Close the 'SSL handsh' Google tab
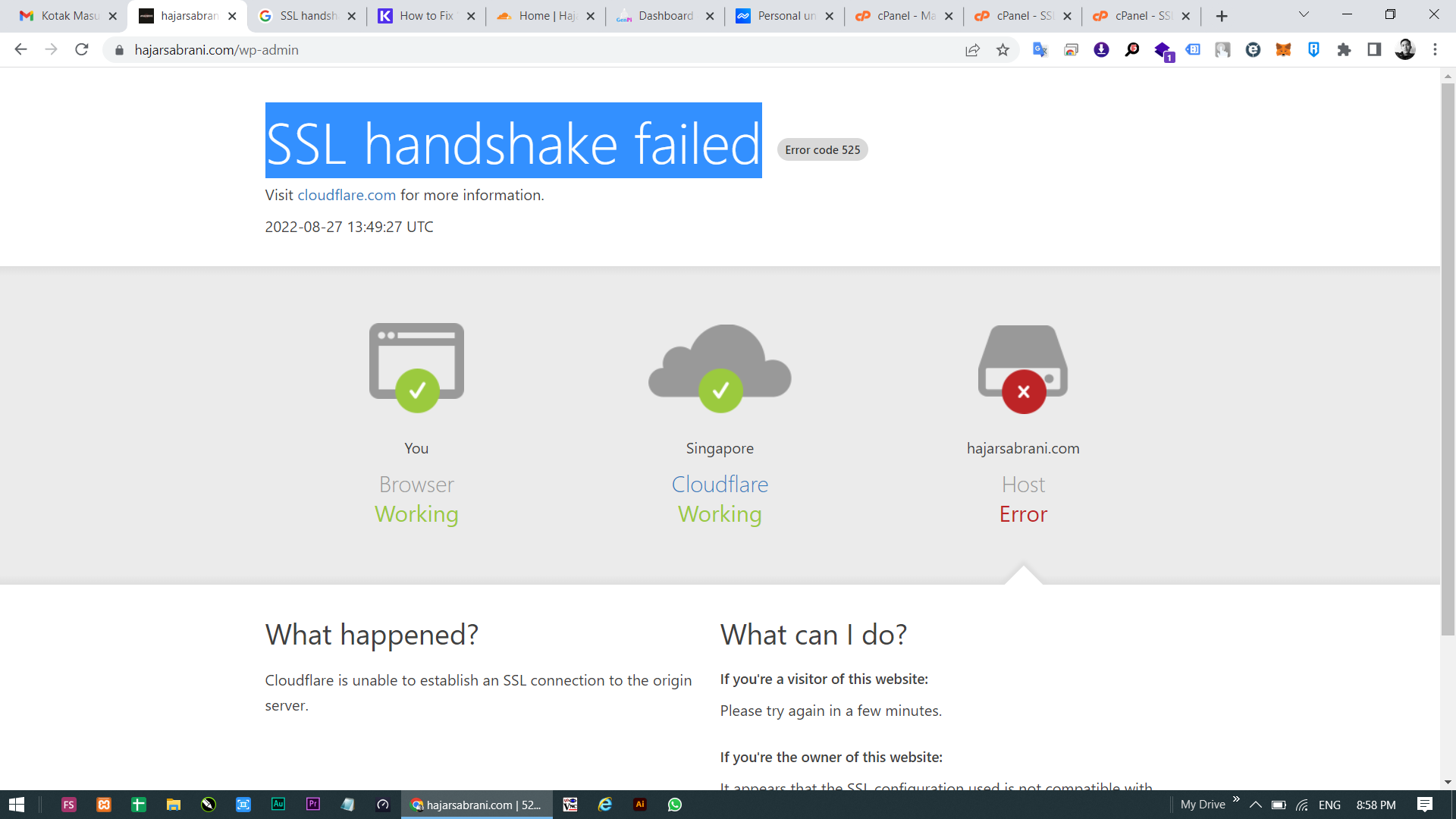1456x819 pixels. [352, 16]
